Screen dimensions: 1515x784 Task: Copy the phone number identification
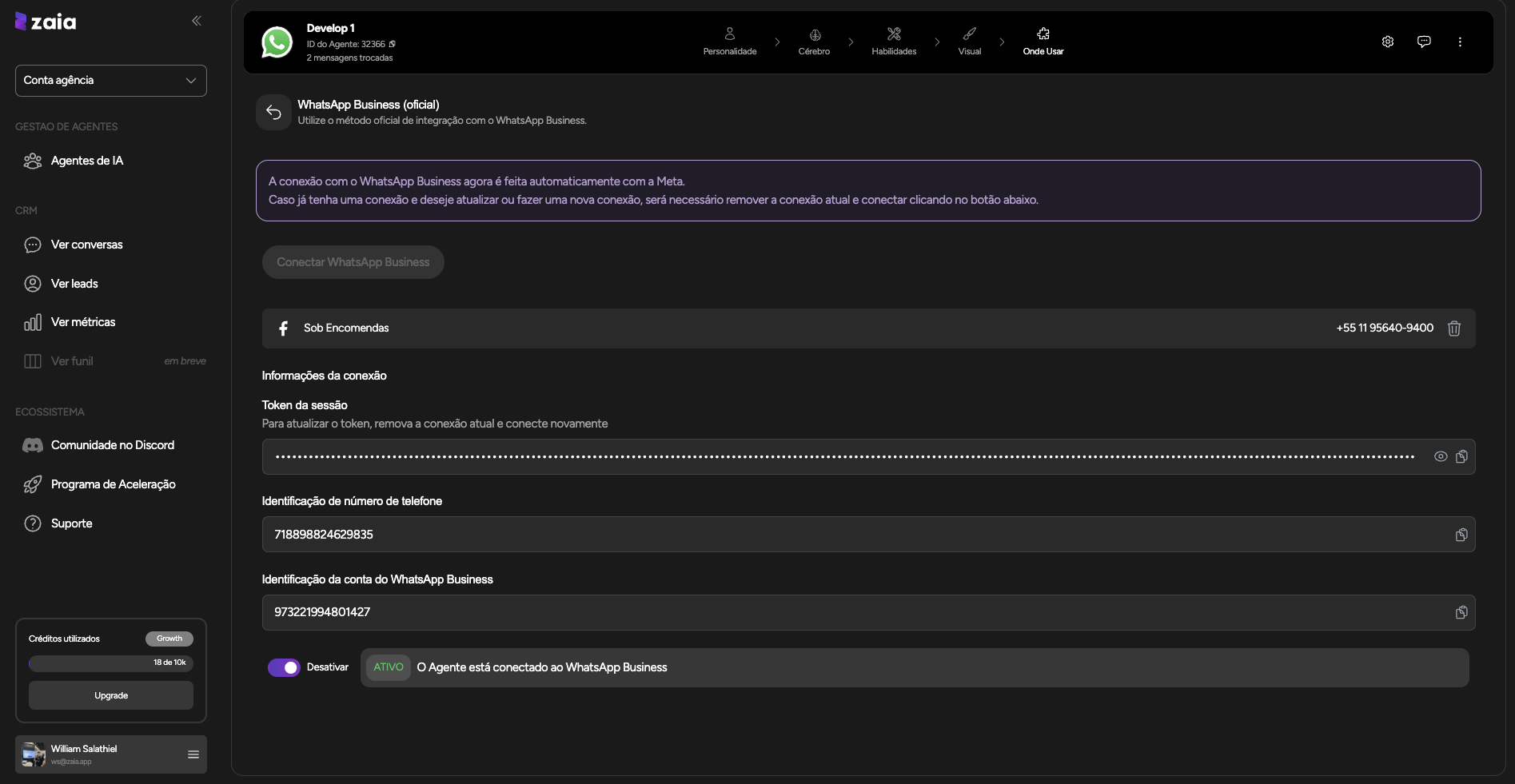[1461, 535]
